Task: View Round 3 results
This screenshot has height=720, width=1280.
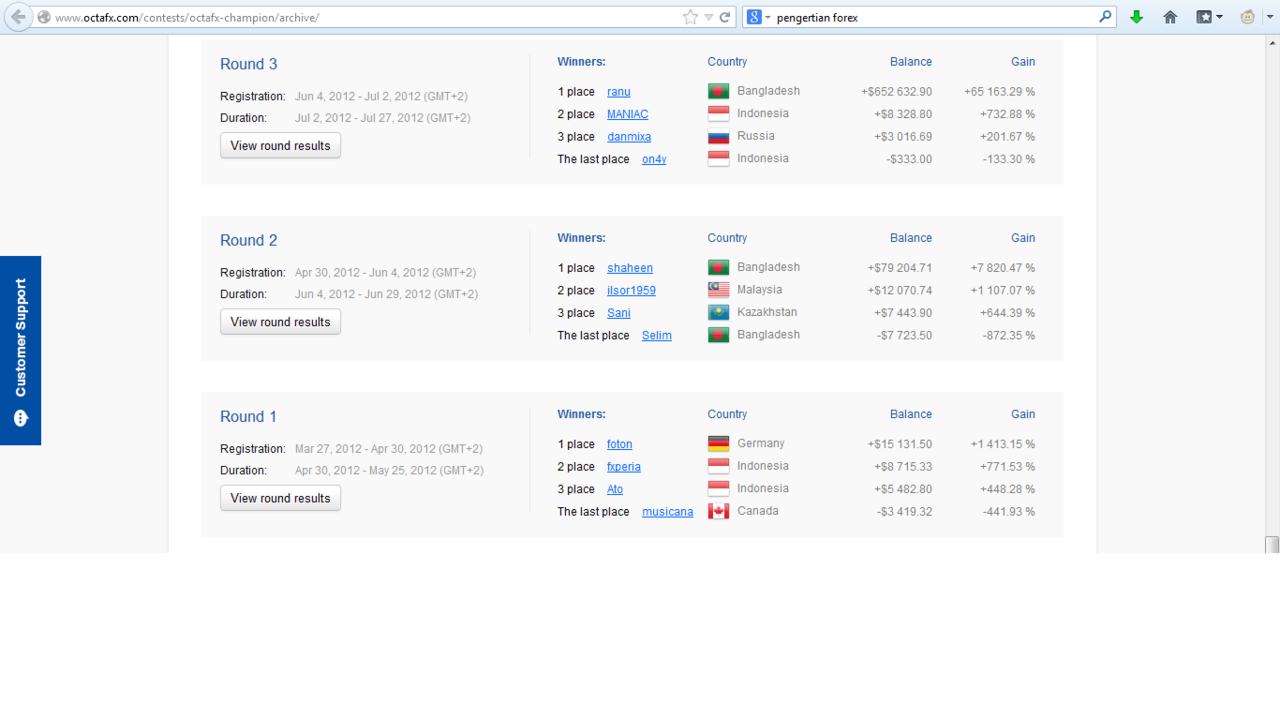Action: pos(280,146)
